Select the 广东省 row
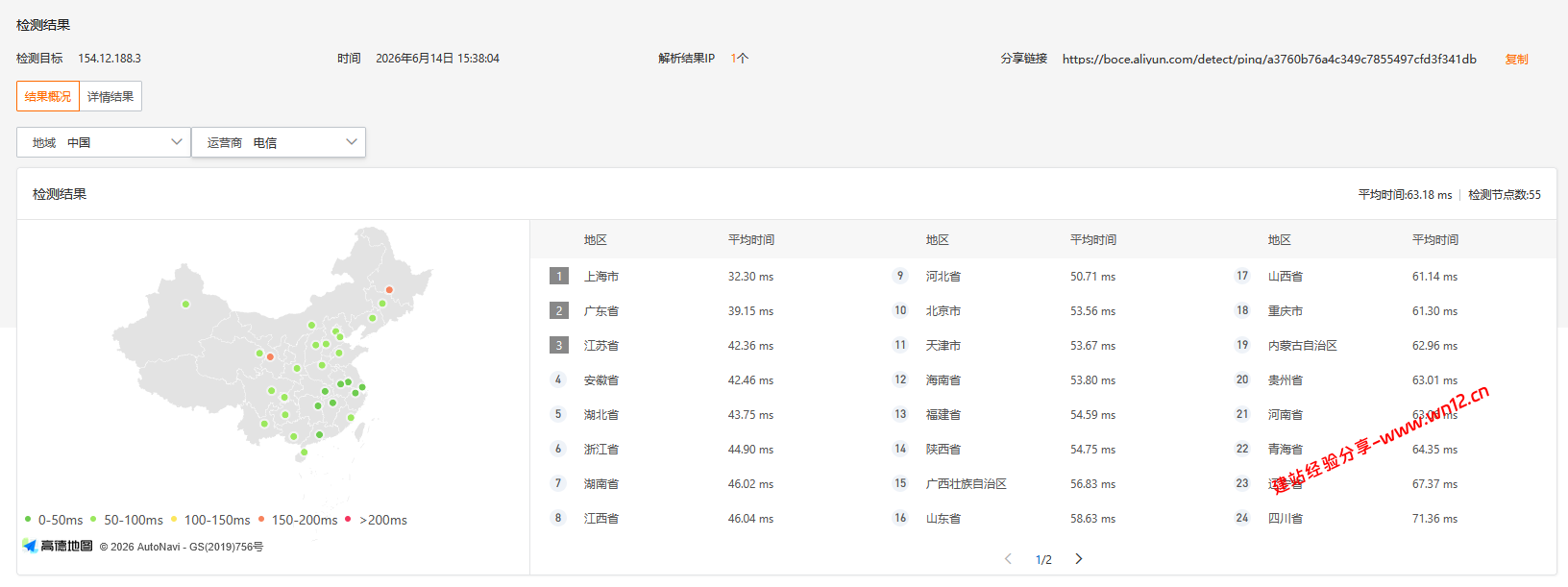The width and height of the screenshot is (1568, 587). click(701, 310)
